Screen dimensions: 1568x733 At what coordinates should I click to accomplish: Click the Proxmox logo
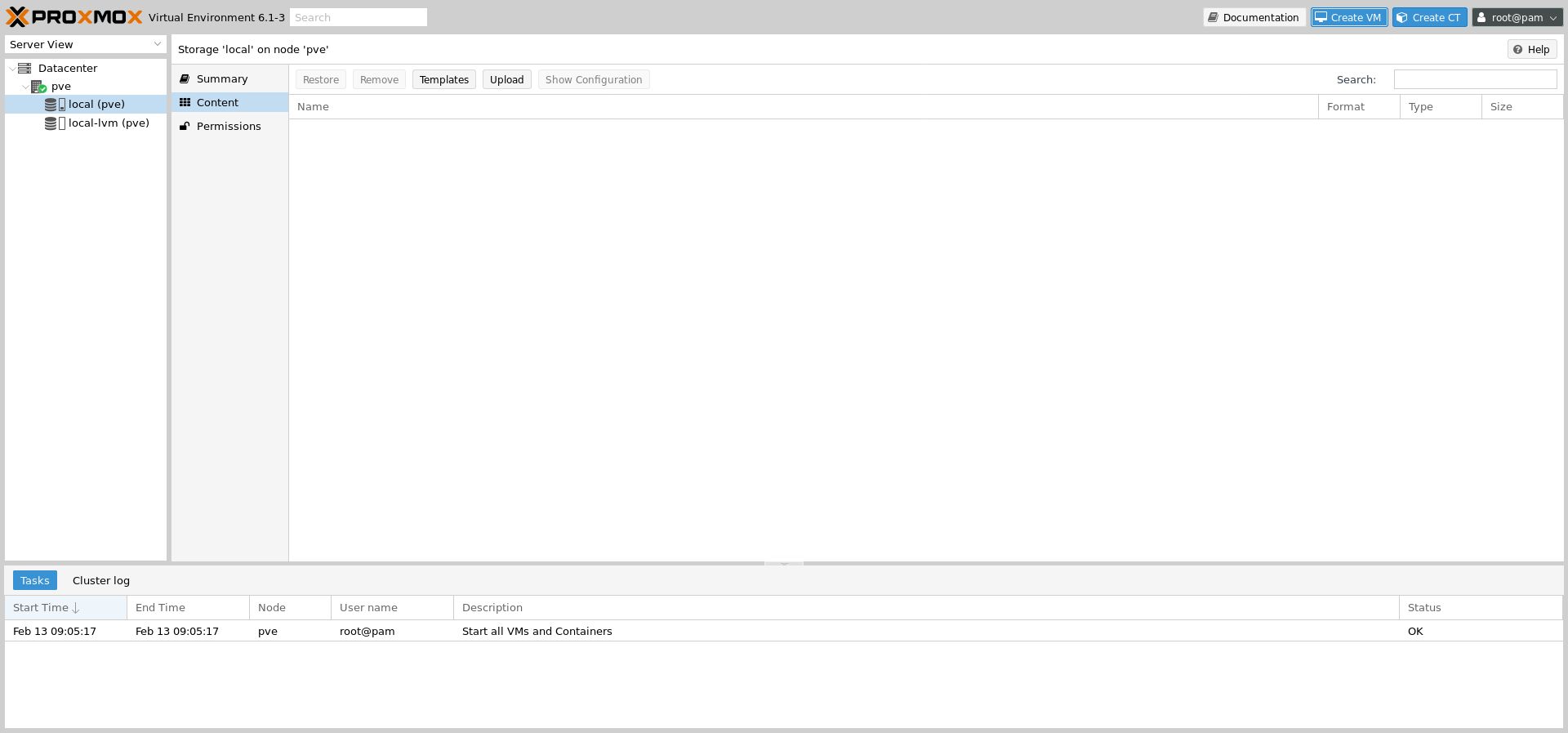[x=74, y=17]
